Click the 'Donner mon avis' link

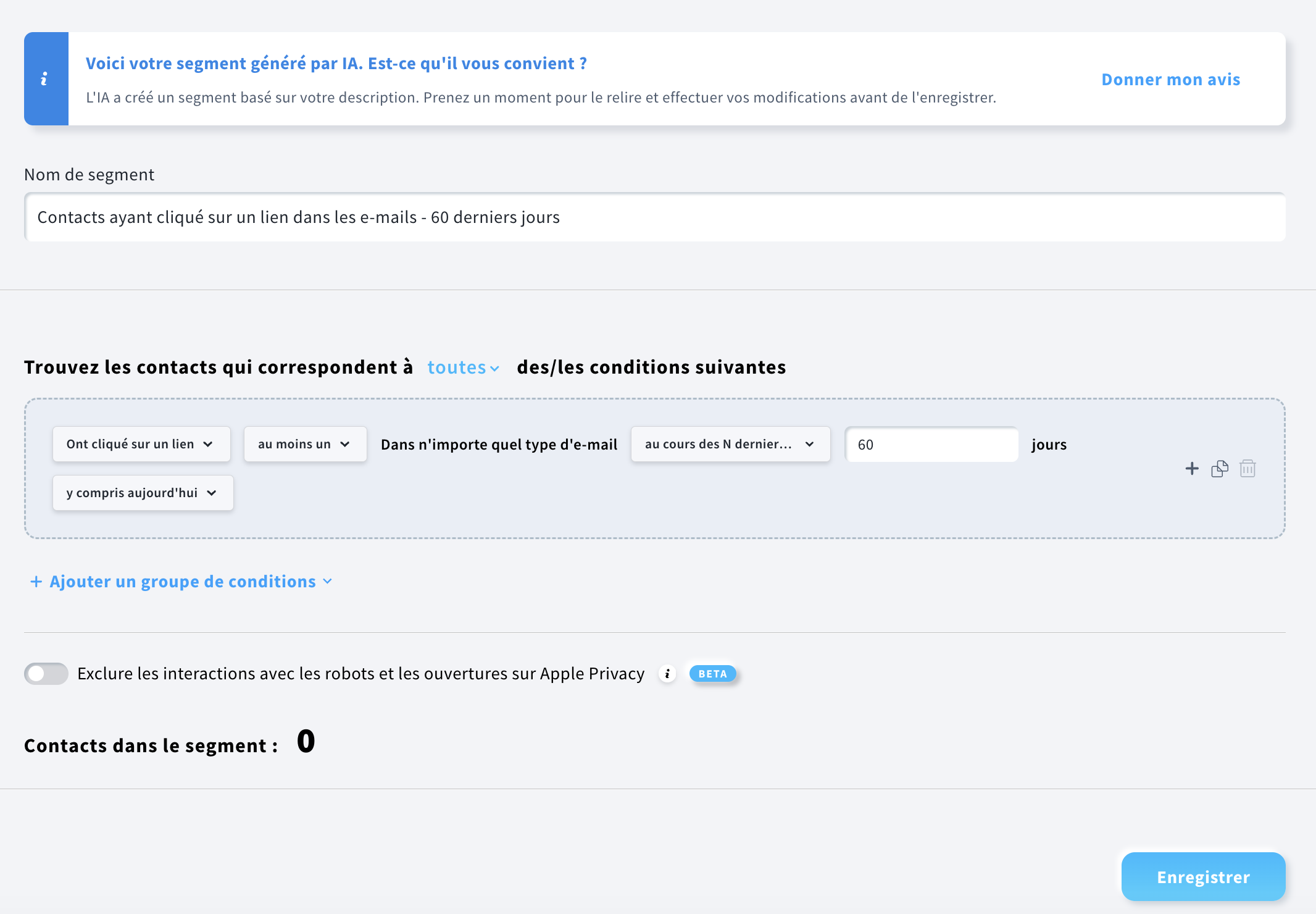tap(1171, 80)
